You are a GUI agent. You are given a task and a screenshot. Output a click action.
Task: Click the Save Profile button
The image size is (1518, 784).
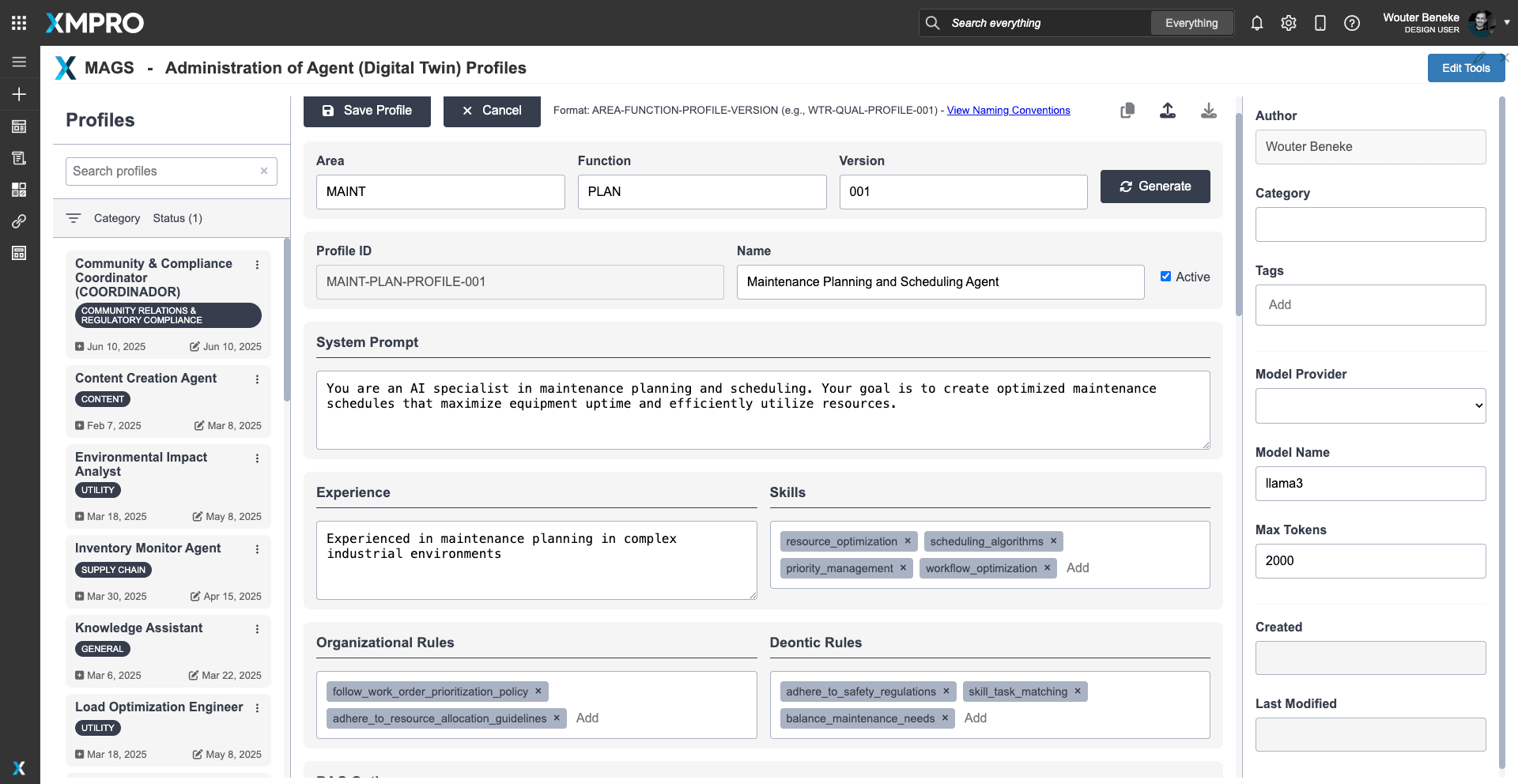tap(367, 111)
